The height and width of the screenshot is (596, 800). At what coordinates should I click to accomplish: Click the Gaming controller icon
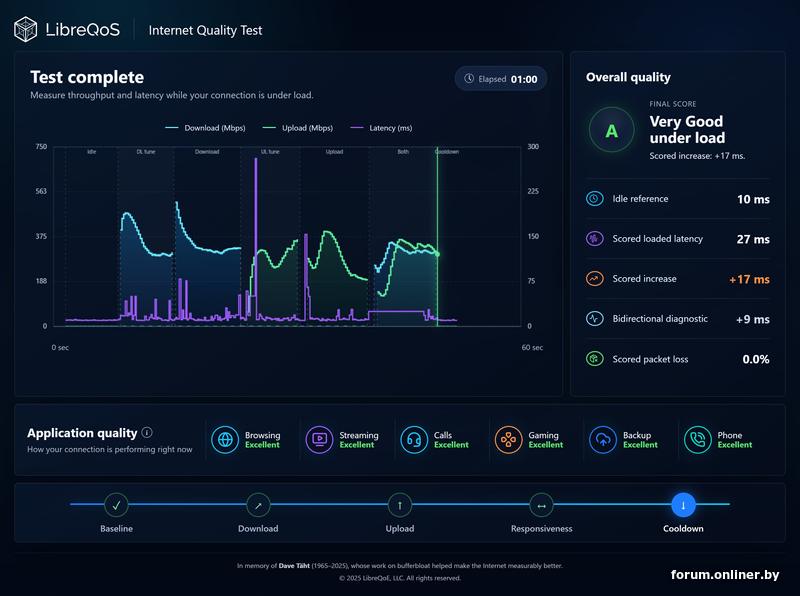[508, 439]
